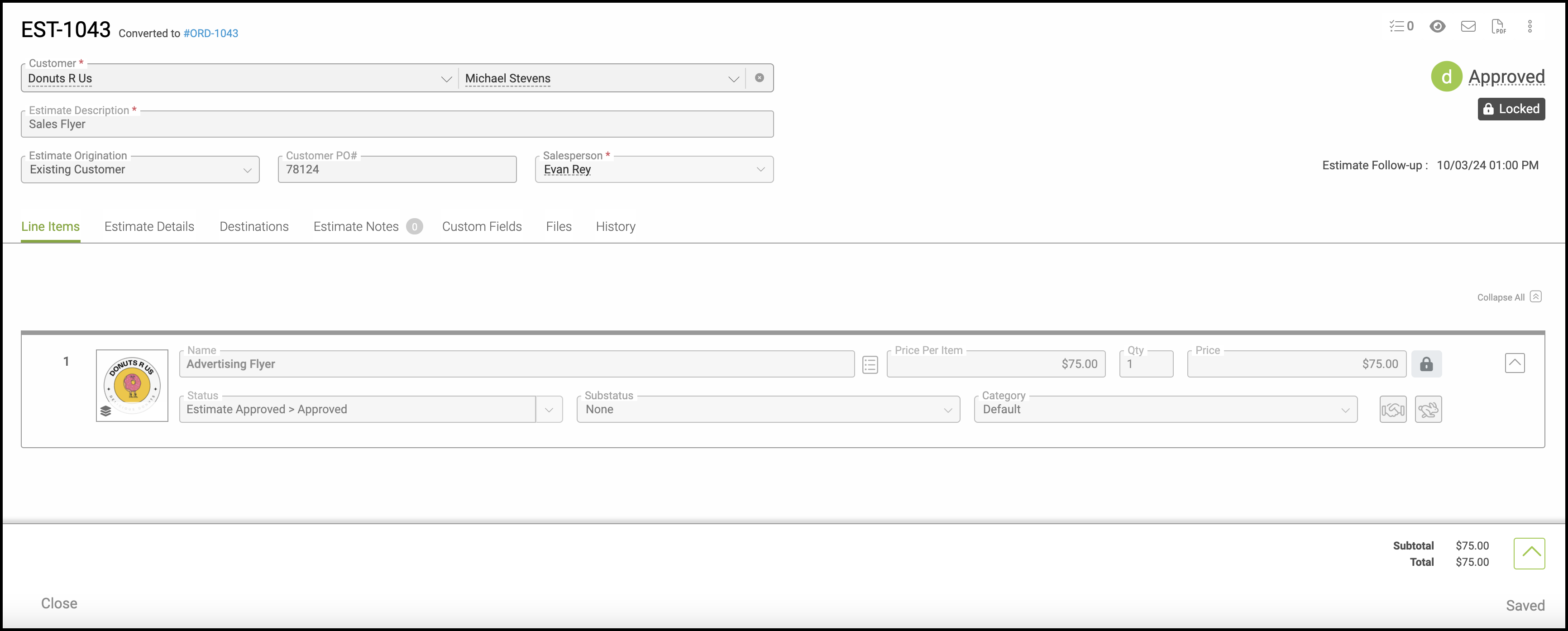Image resolution: width=1568 pixels, height=631 pixels.
Task: Follow the #ORD-1043 order link
Action: point(210,33)
